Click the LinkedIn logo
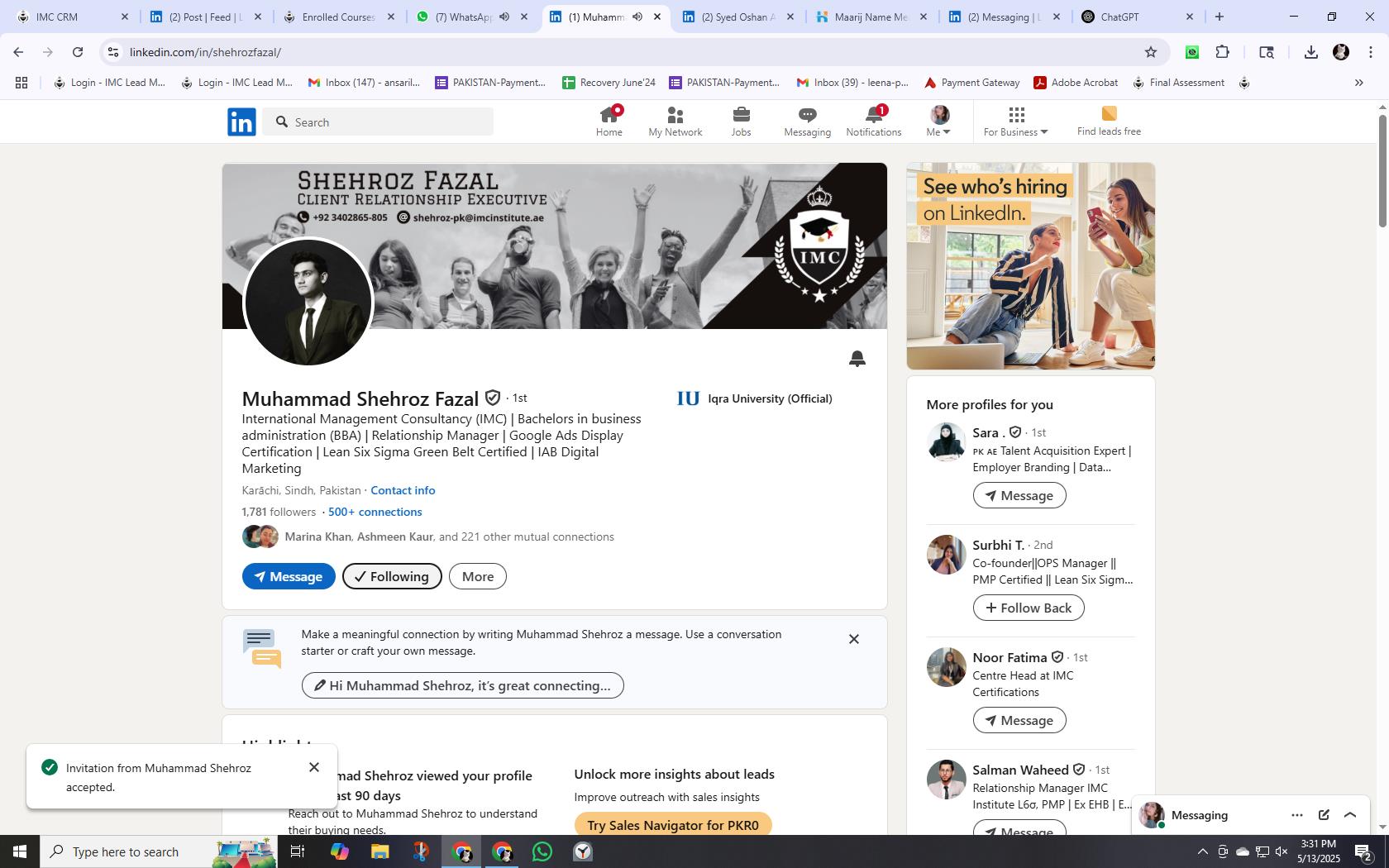The width and height of the screenshot is (1389, 868). [x=241, y=122]
